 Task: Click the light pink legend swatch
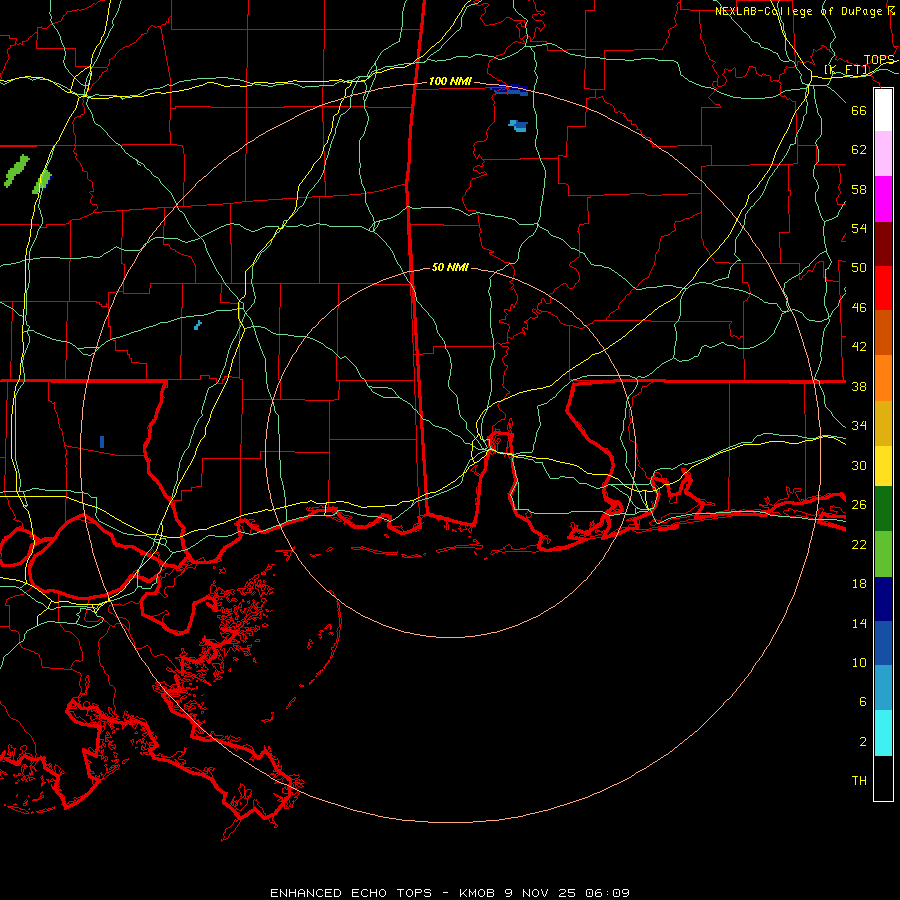(x=883, y=153)
